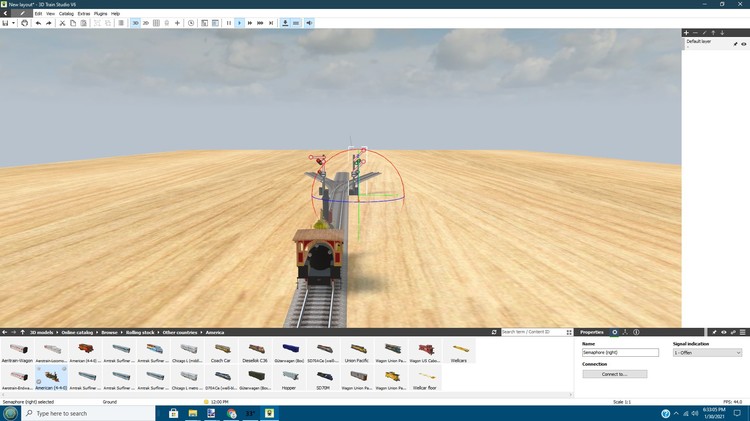Open the View menu
The width and height of the screenshot is (750, 421).
(50, 14)
